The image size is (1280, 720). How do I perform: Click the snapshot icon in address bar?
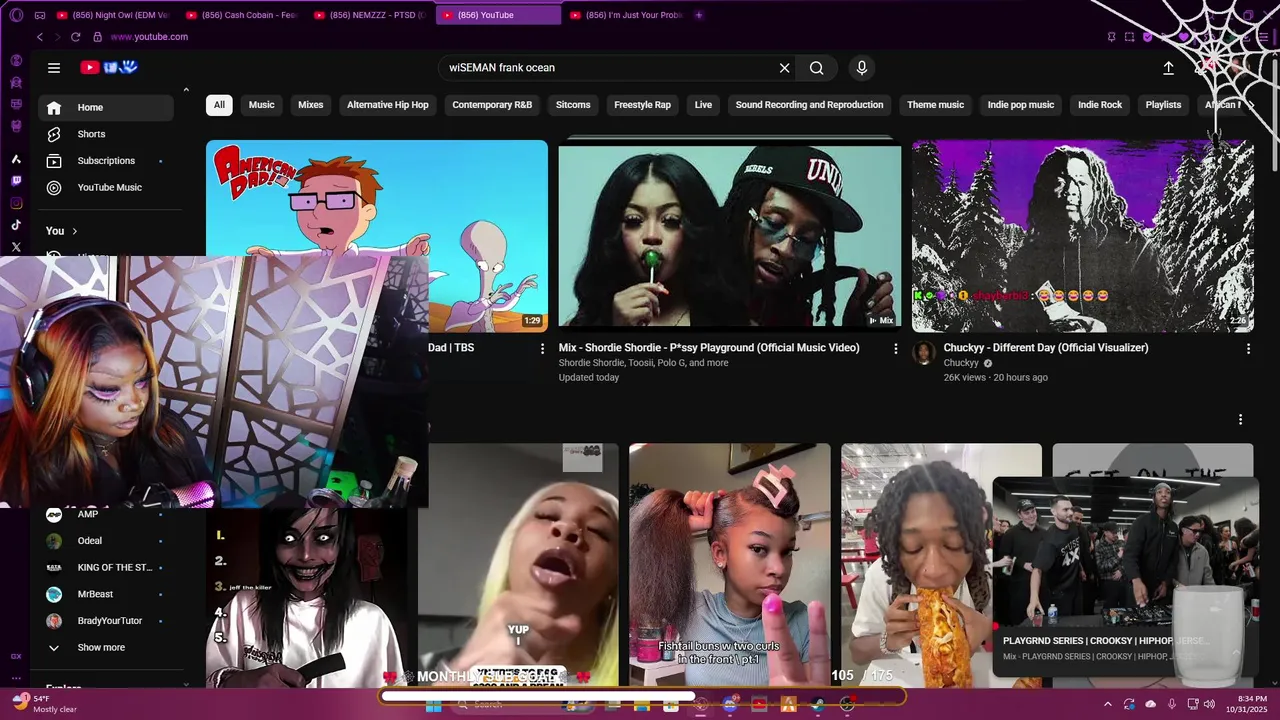(x=1129, y=37)
